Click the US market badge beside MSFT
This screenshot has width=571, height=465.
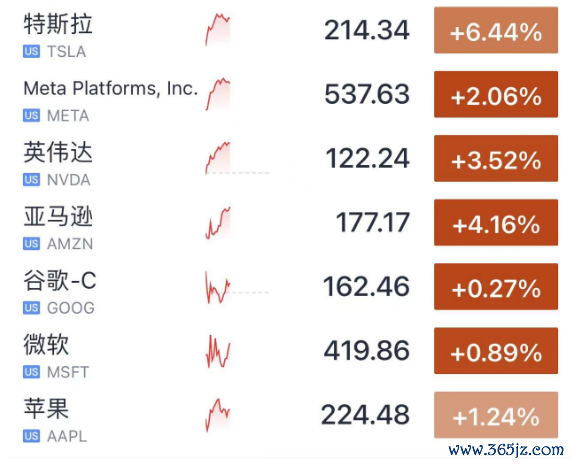click(x=31, y=372)
